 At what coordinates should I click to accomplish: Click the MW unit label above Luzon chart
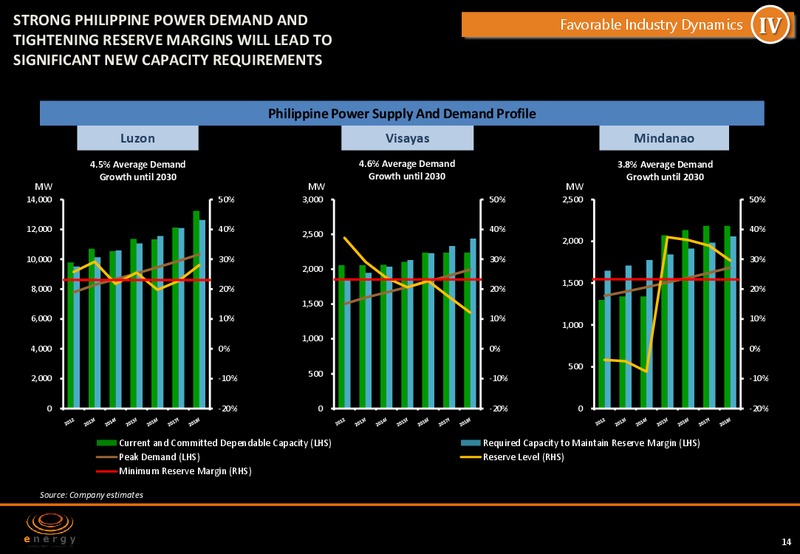(41, 187)
